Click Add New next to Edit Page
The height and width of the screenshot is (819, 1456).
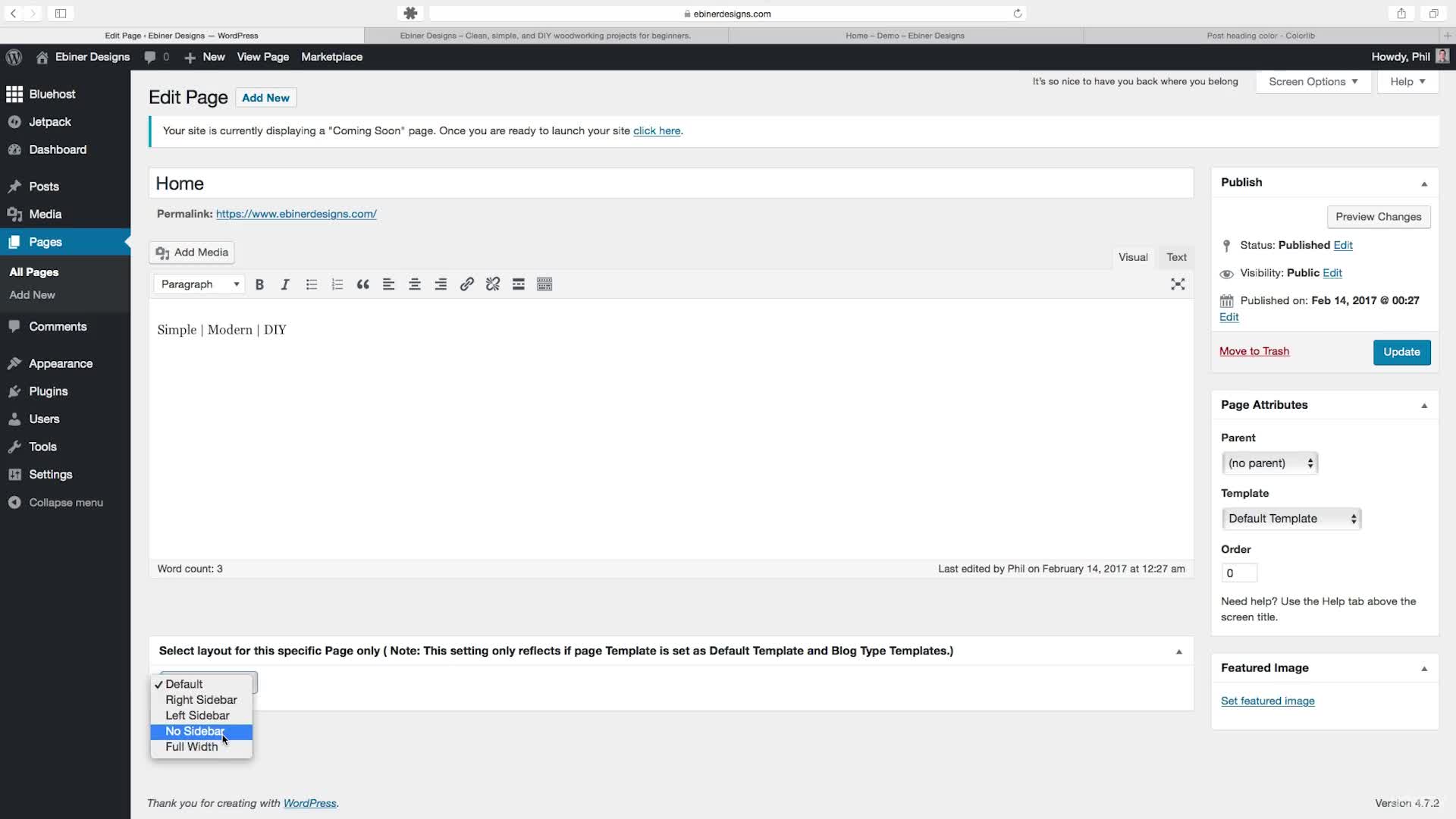coord(265,98)
